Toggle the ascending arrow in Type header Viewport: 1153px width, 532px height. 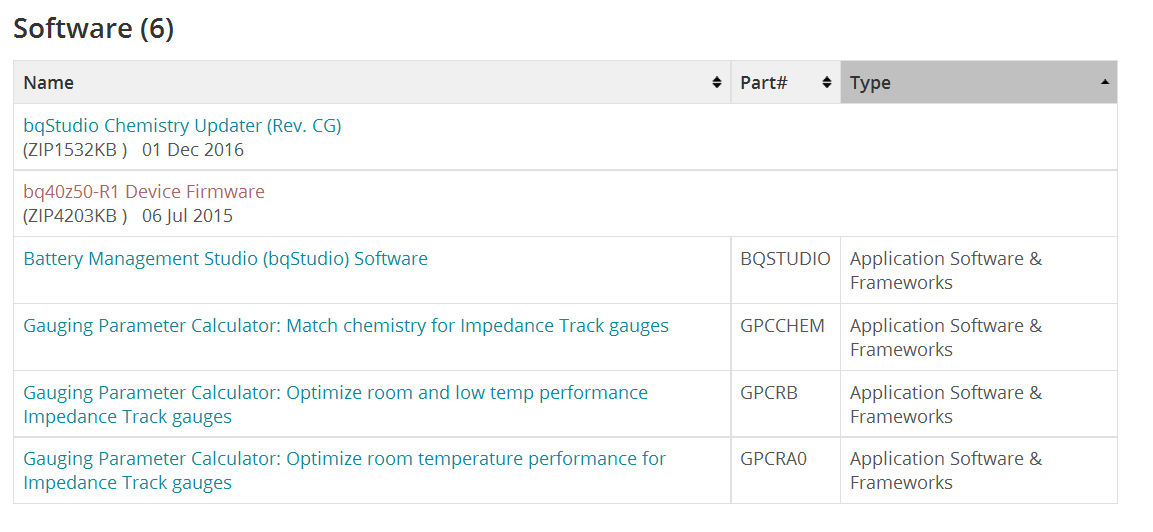[1104, 82]
